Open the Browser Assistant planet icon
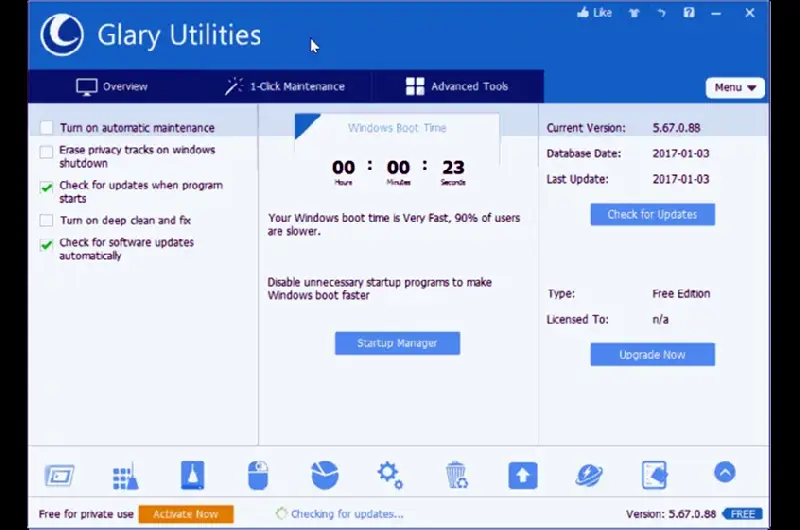This screenshot has width=800, height=530. click(589, 475)
